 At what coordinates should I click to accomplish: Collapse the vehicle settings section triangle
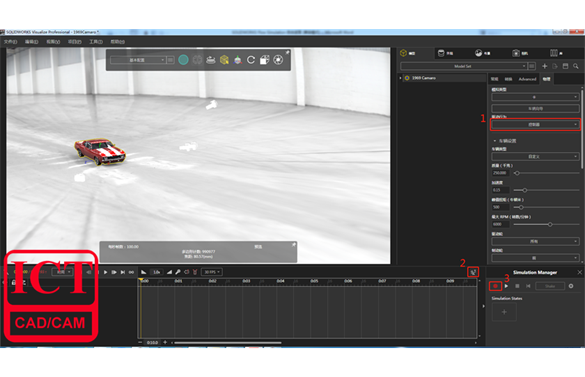pyautogui.click(x=495, y=141)
